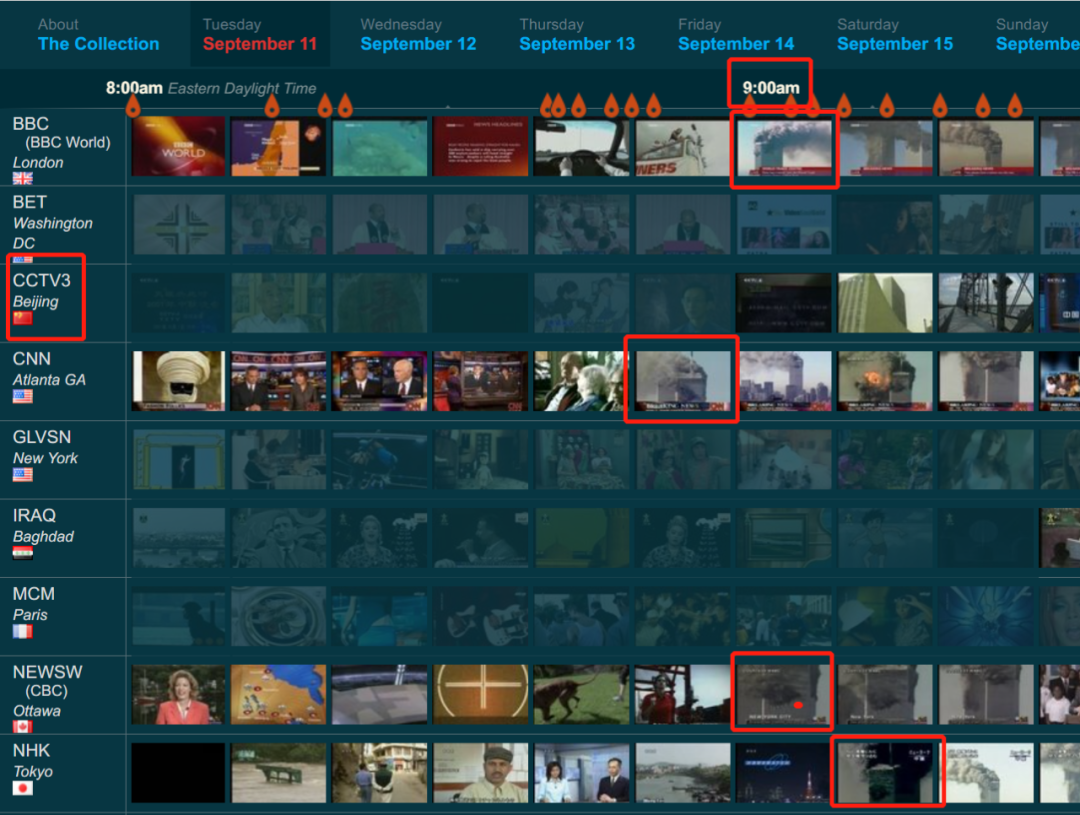Click the US flag under CNN Atlanta

(x=22, y=397)
